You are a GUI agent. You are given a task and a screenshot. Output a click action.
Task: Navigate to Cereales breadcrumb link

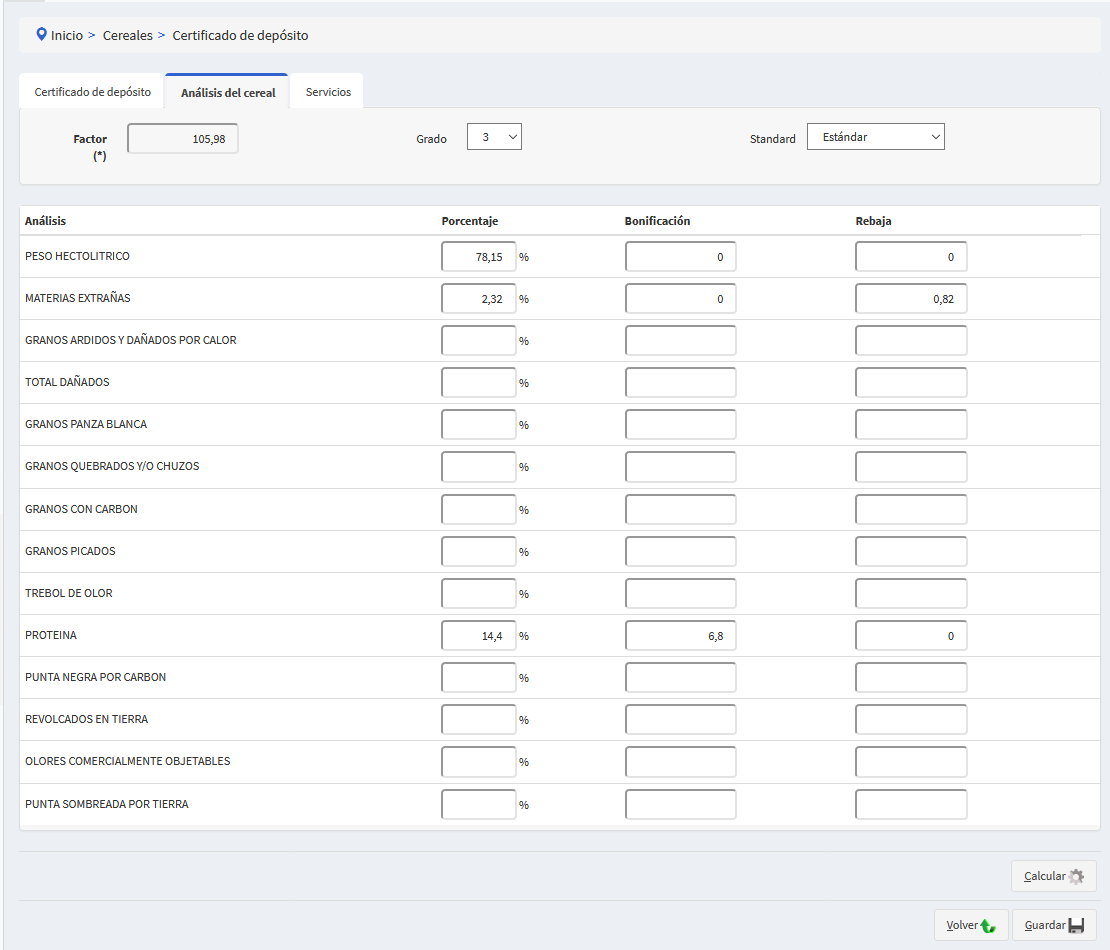[x=128, y=35]
